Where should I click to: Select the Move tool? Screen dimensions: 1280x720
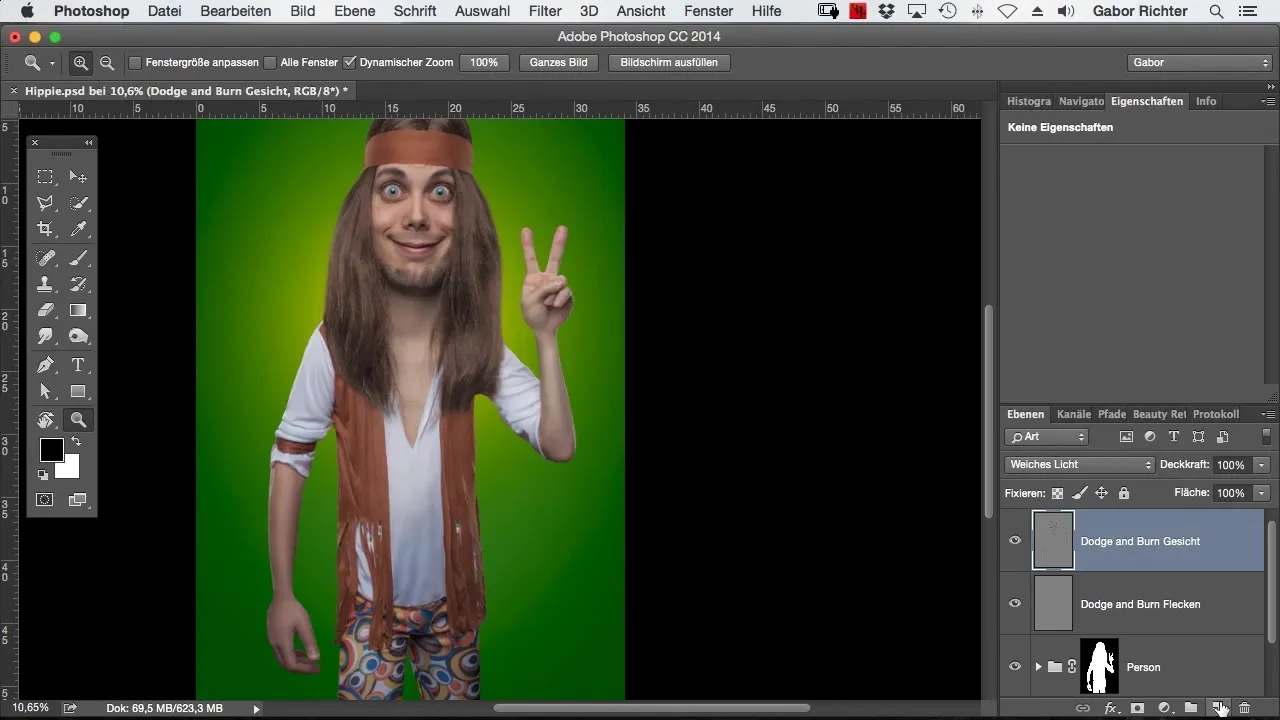(78, 177)
